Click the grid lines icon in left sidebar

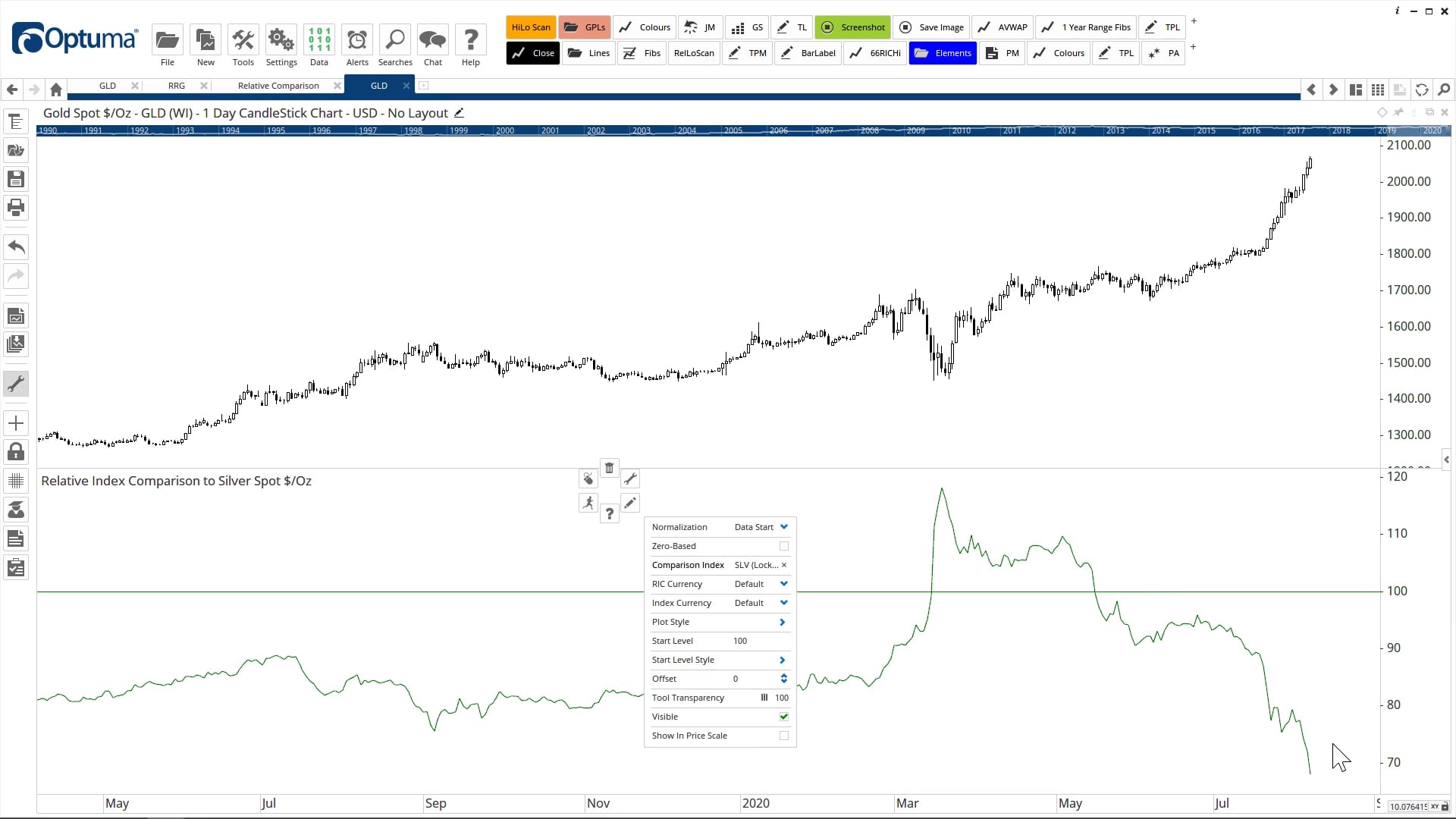click(16, 481)
